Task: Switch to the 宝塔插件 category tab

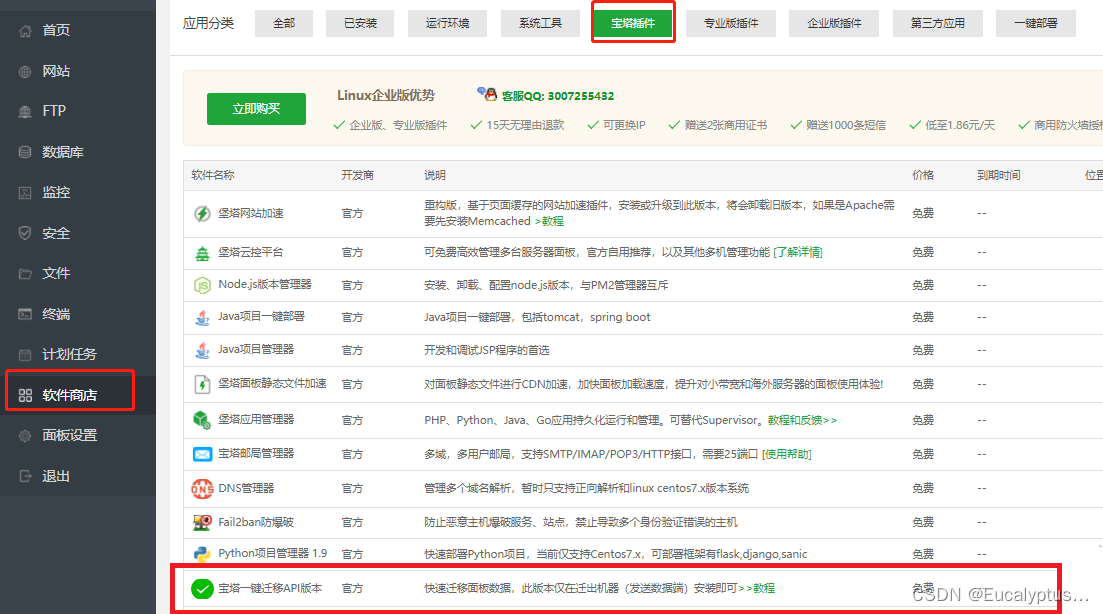Action: click(x=633, y=23)
